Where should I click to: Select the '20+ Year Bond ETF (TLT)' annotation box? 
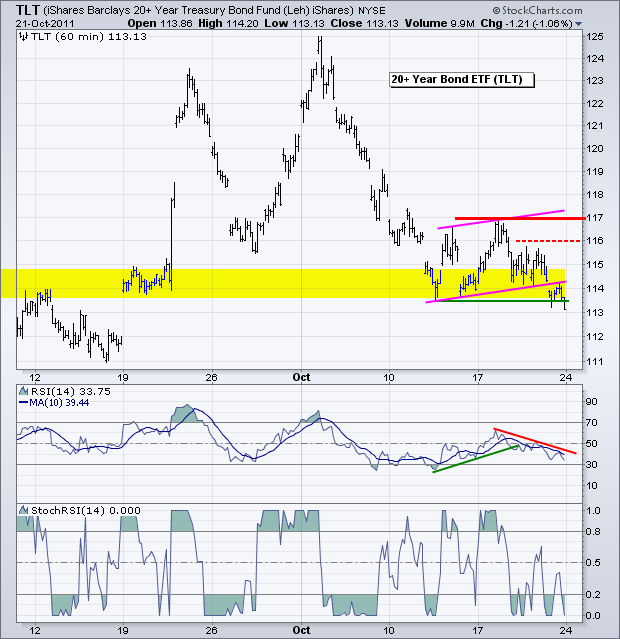click(x=461, y=79)
